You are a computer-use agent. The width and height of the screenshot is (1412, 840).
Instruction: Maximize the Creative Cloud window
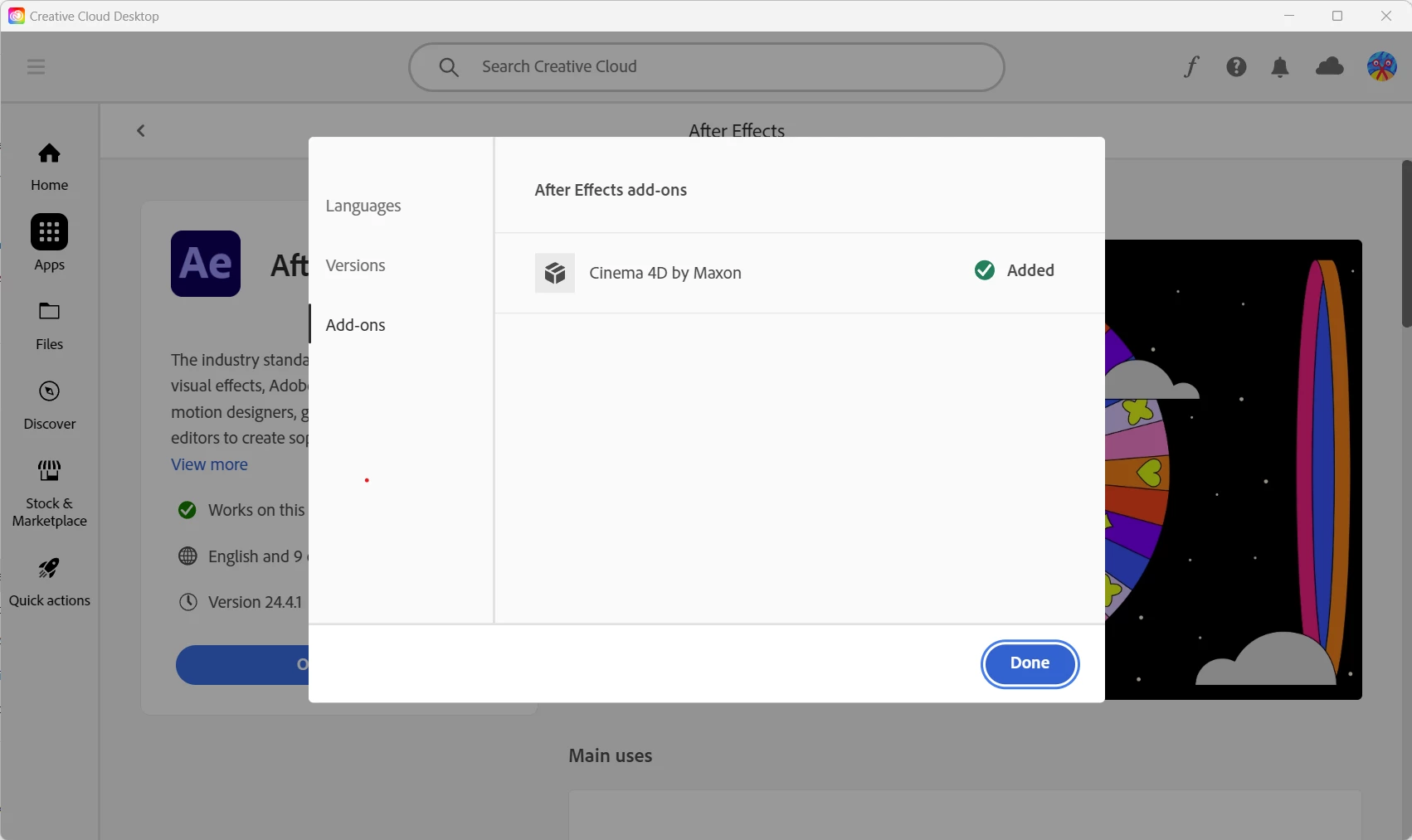(1337, 16)
